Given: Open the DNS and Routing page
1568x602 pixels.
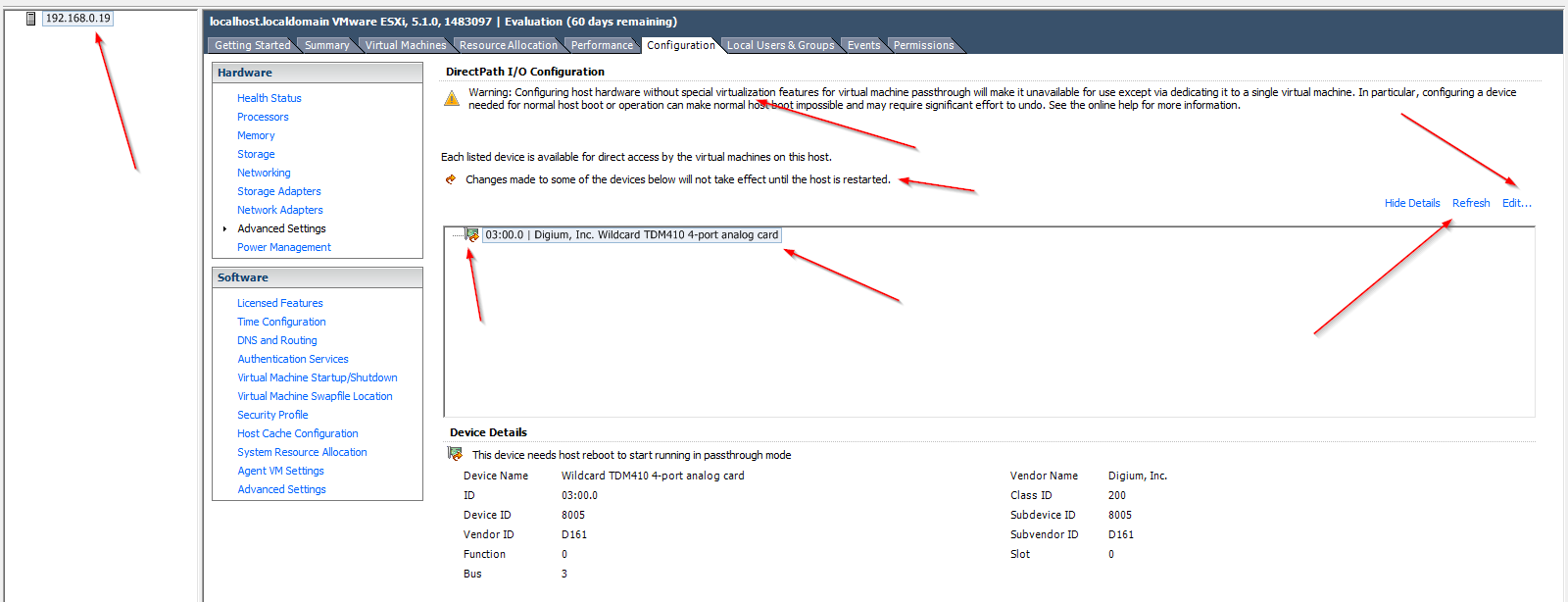Looking at the screenshot, I should pyautogui.click(x=277, y=340).
